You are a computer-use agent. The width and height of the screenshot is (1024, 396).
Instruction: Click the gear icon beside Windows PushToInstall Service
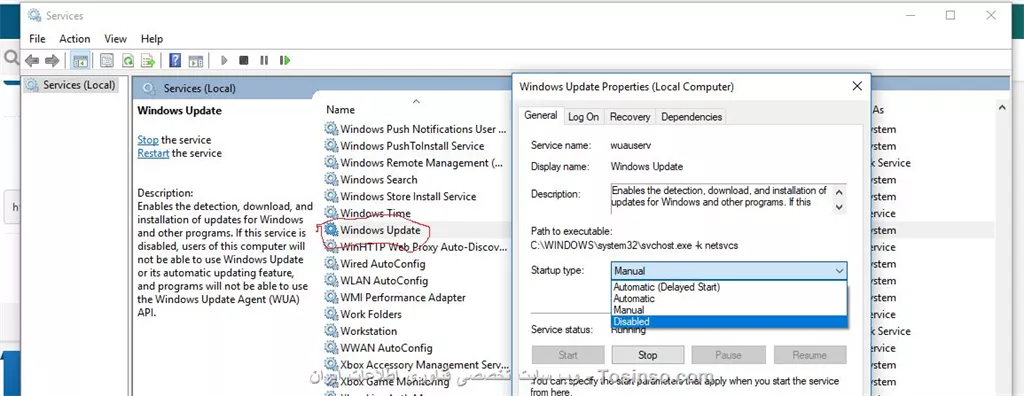[x=332, y=146]
